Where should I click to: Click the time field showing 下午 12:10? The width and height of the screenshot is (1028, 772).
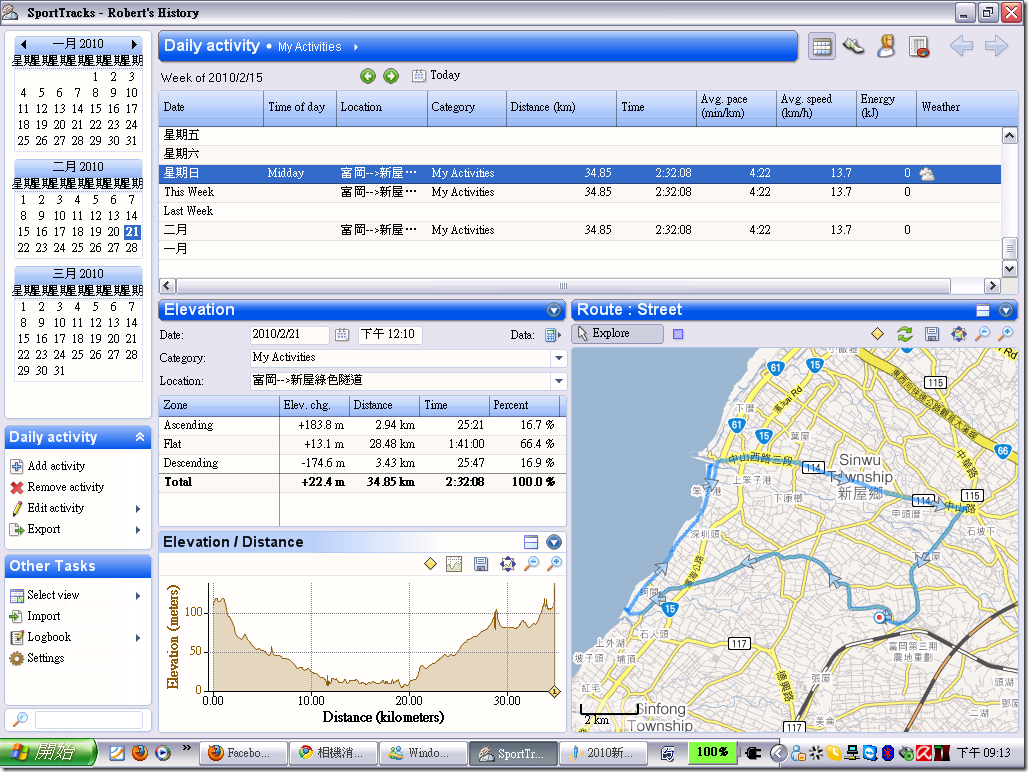(x=390, y=334)
